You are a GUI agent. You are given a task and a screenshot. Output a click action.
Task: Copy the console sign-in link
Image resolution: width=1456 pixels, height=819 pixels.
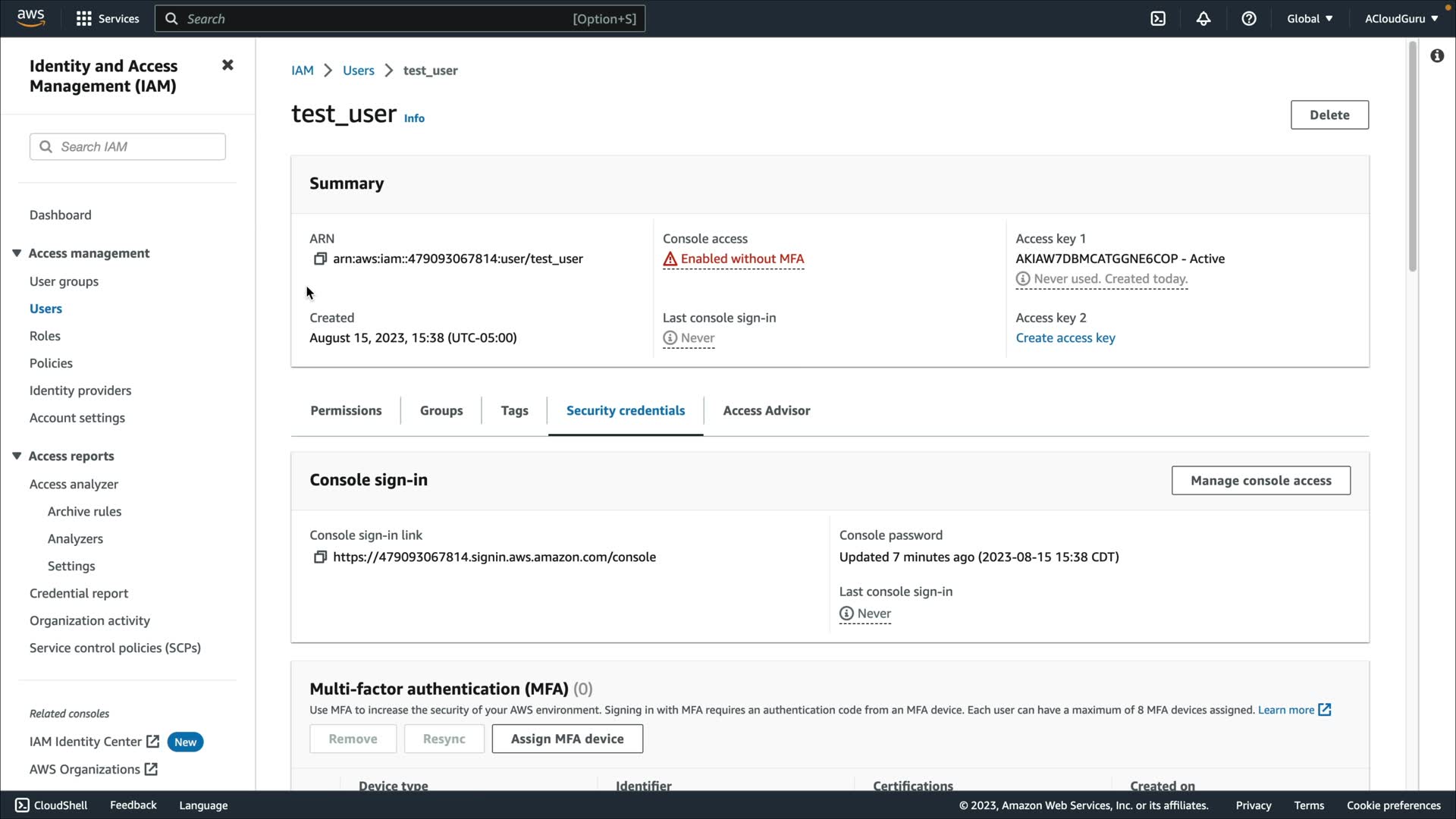(x=320, y=557)
